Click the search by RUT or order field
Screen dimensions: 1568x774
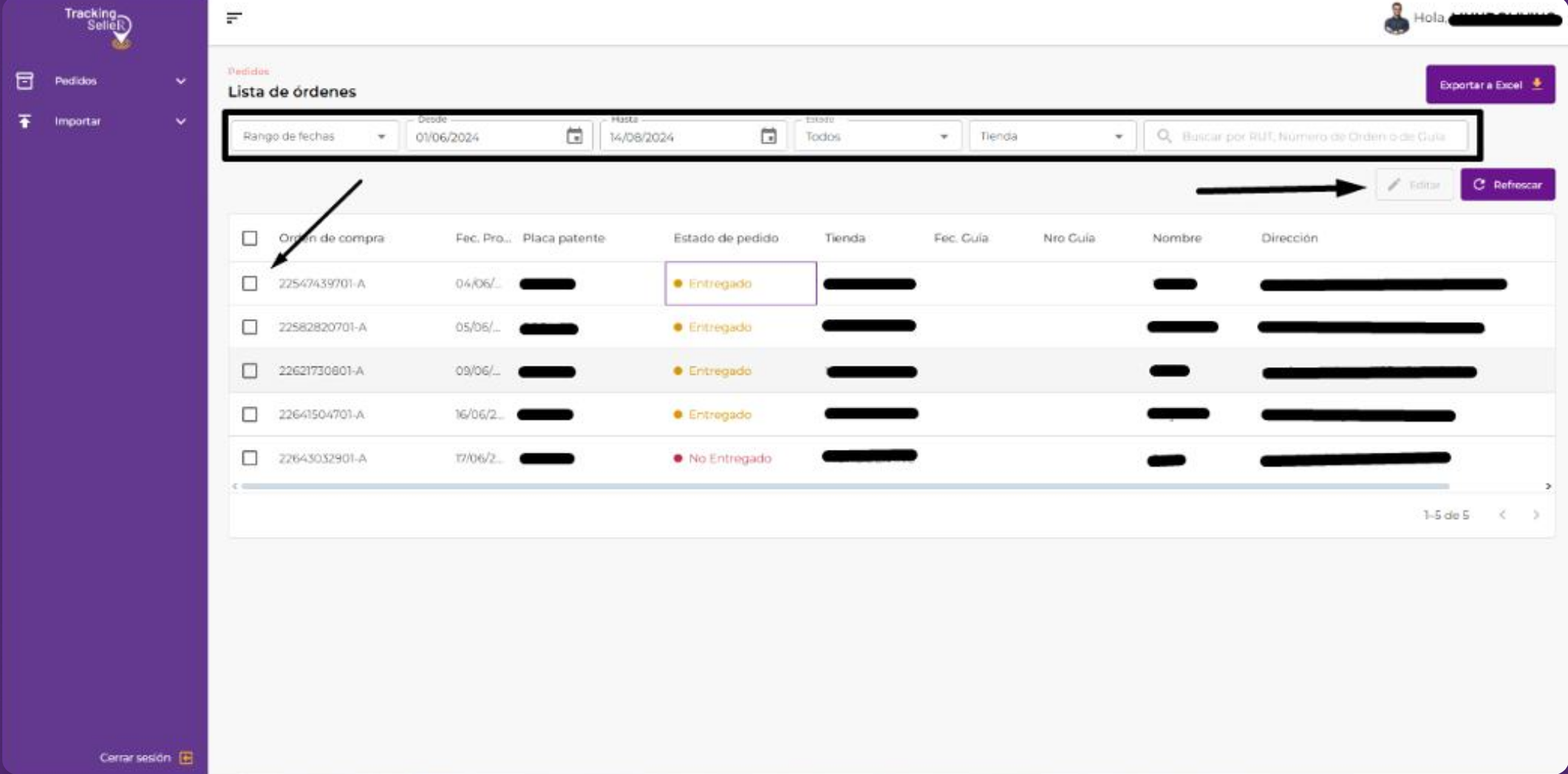(x=1305, y=136)
